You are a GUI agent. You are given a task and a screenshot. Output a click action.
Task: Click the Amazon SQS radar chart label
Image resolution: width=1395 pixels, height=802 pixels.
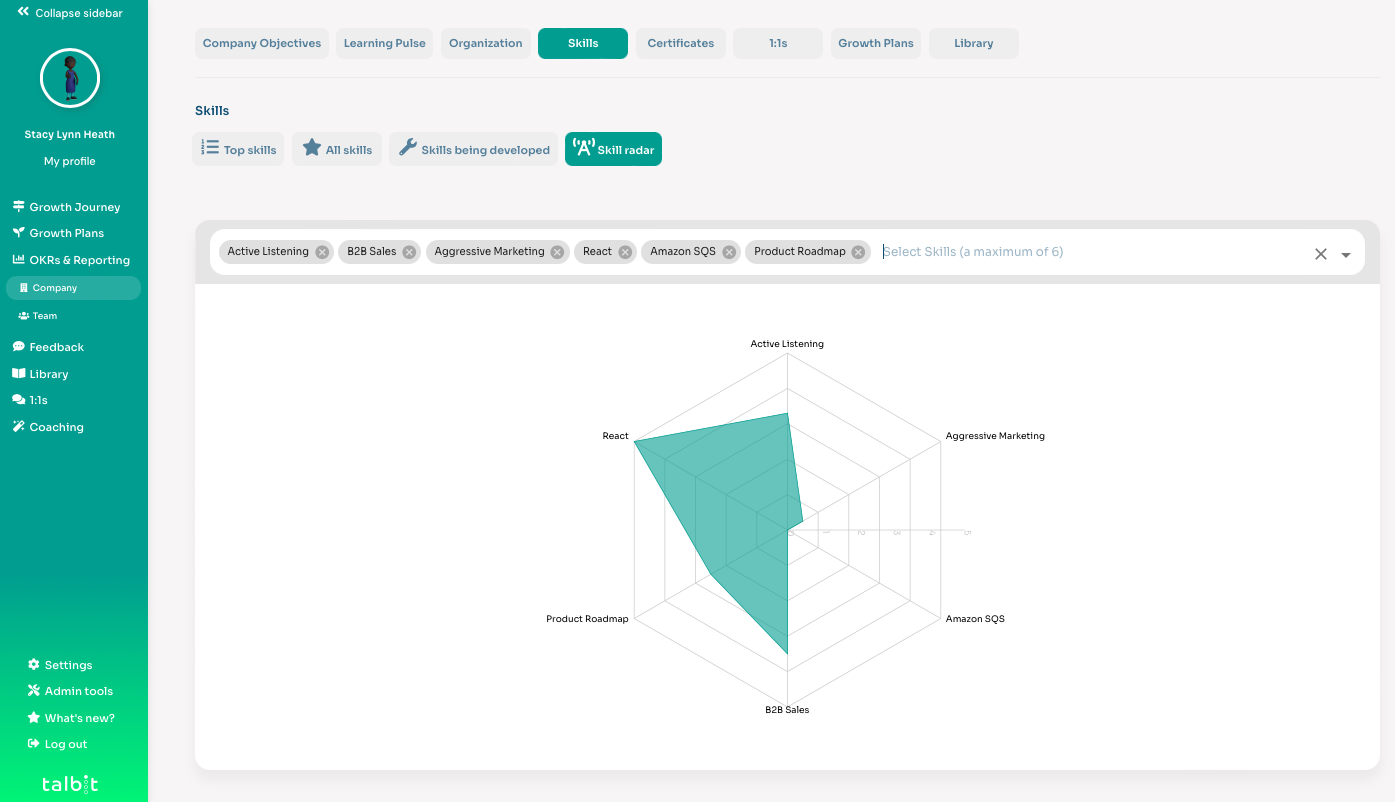(975, 619)
